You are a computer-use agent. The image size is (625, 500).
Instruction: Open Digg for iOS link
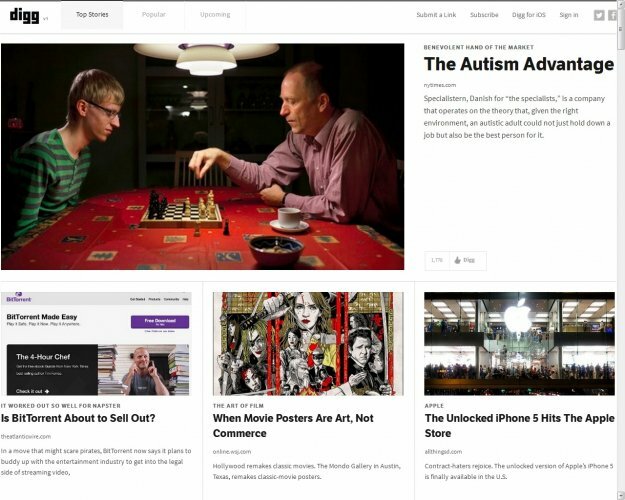(x=529, y=15)
